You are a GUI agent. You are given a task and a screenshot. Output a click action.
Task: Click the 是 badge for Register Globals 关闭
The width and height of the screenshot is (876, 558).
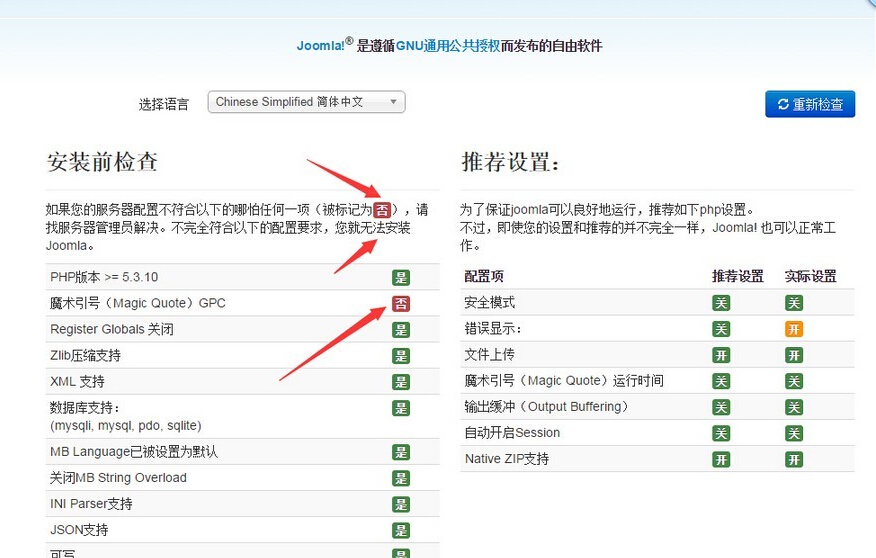tap(401, 330)
